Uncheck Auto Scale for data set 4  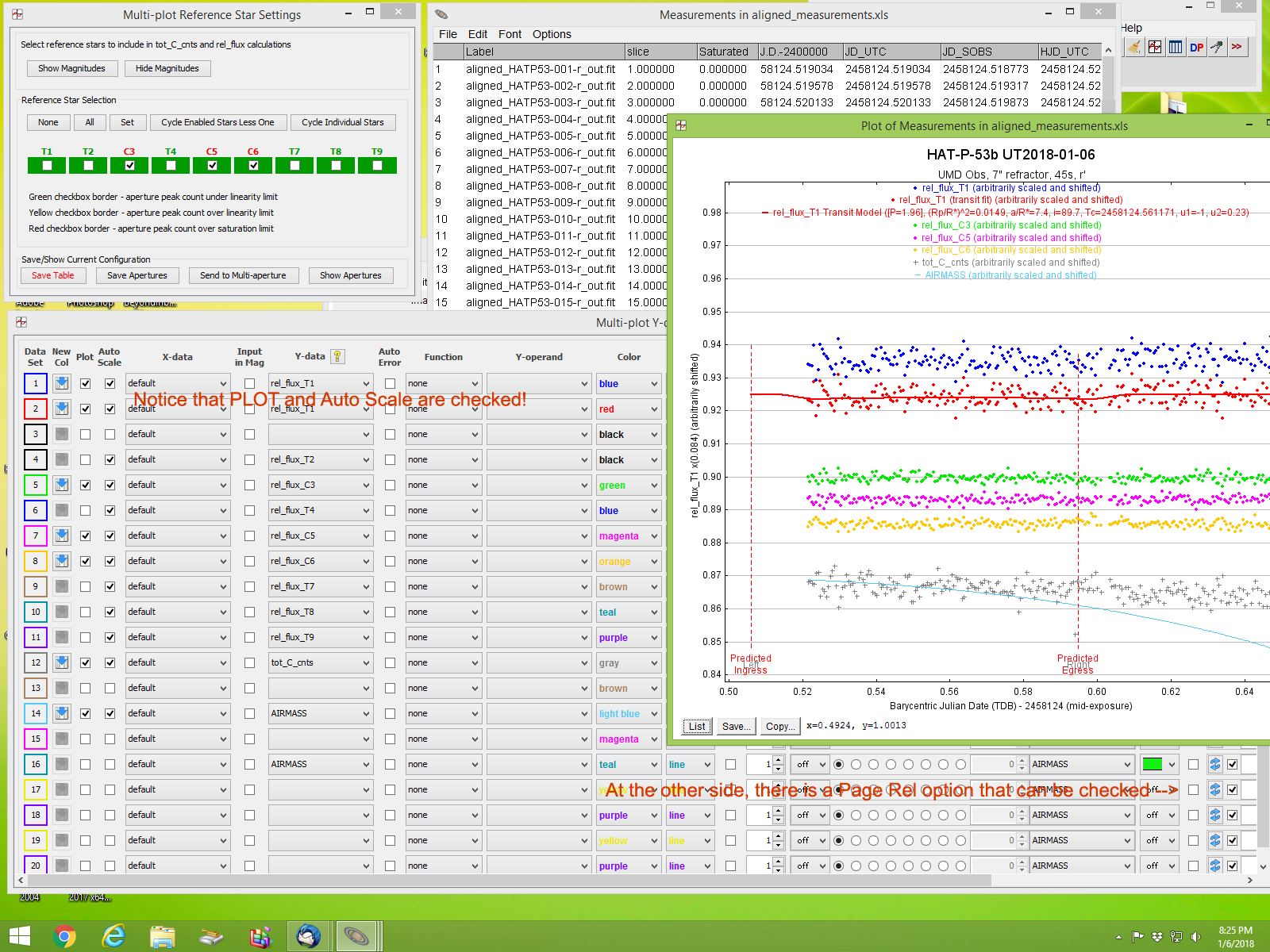[x=110, y=460]
